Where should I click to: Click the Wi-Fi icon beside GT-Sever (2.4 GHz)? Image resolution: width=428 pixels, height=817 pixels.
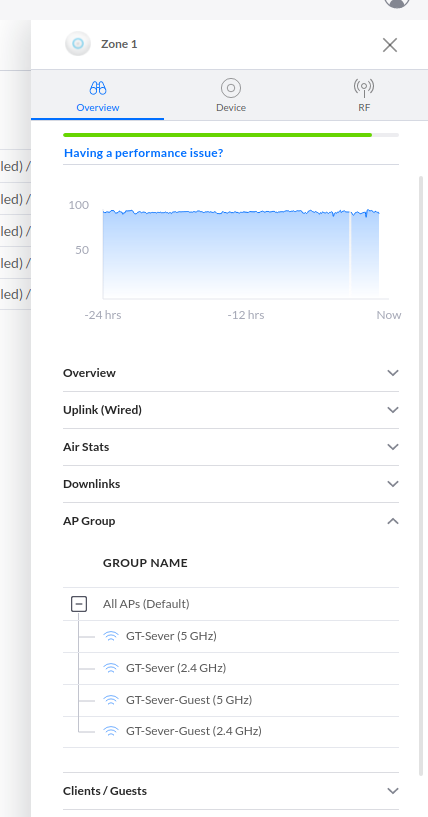pos(110,668)
